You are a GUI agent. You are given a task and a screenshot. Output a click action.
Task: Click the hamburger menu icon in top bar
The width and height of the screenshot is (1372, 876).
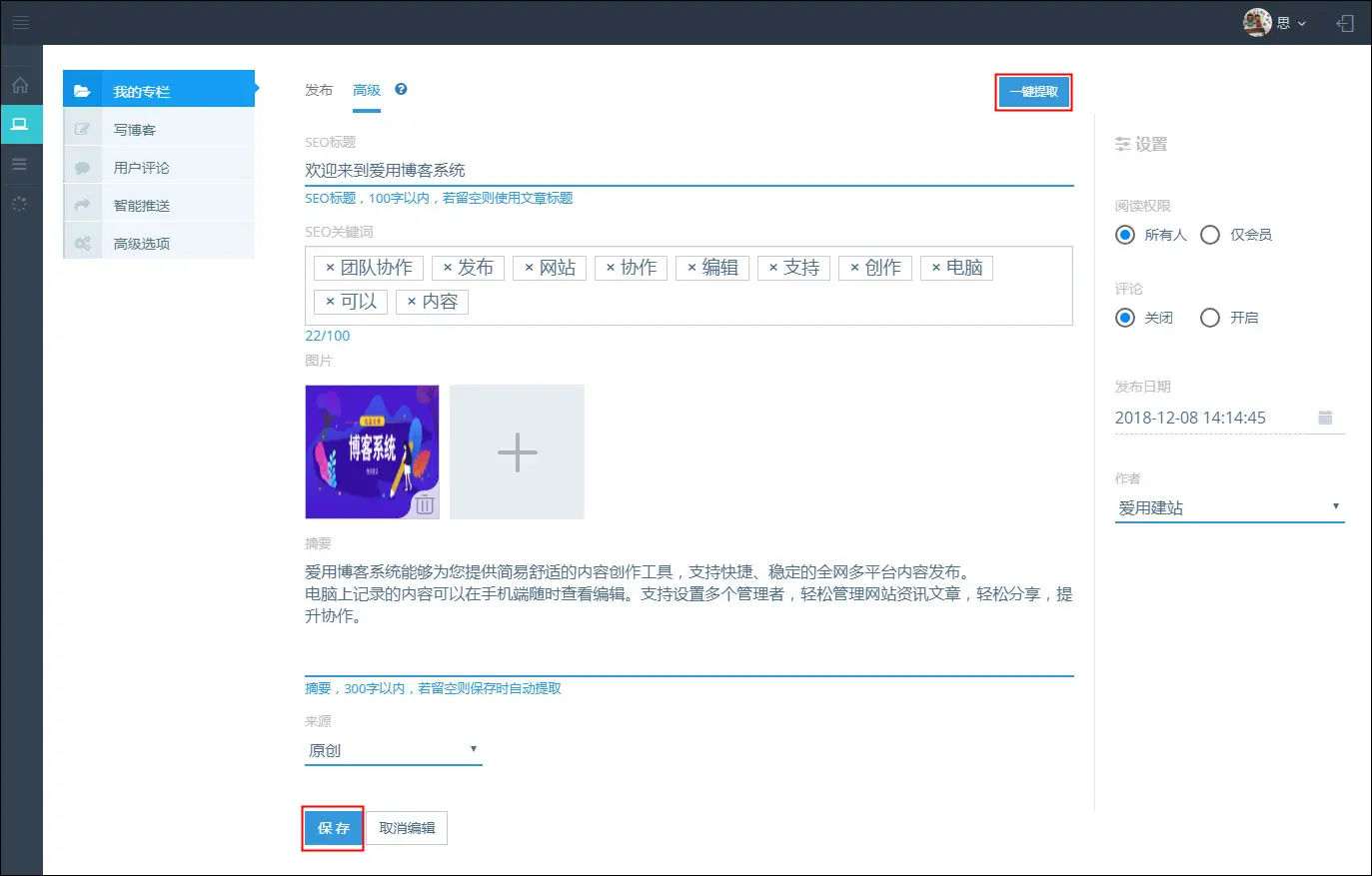(x=20, y=22)
